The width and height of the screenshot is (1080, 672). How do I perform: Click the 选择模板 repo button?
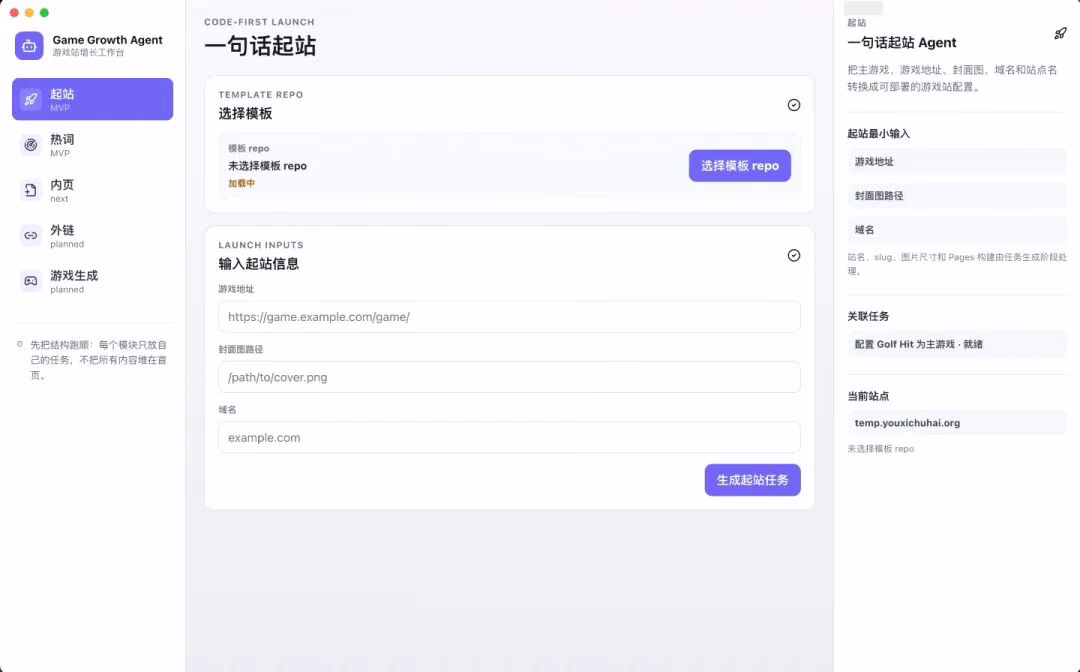coord(740,166)
